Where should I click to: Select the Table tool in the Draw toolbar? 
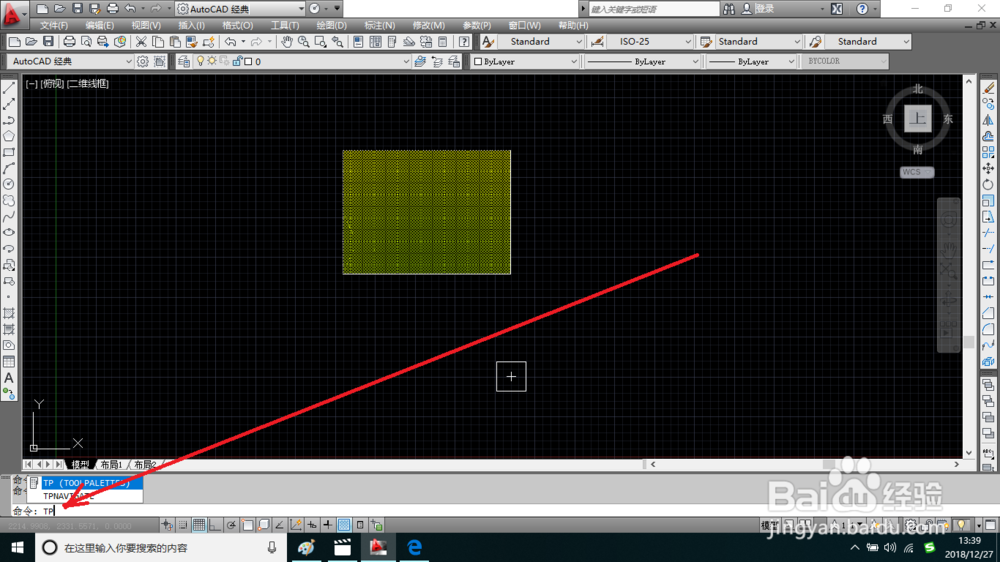[x=9, y=362]
